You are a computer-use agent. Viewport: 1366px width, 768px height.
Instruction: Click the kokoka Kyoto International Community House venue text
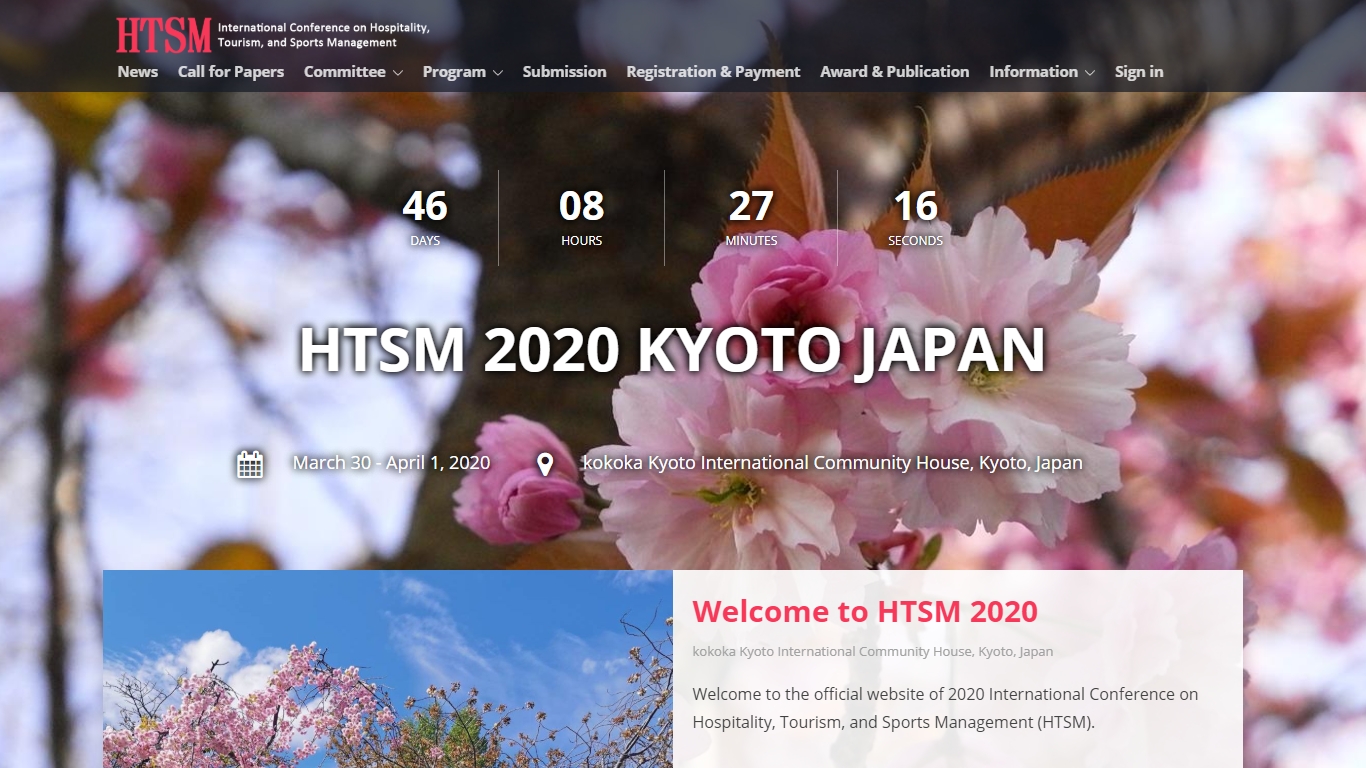(832, 463)
